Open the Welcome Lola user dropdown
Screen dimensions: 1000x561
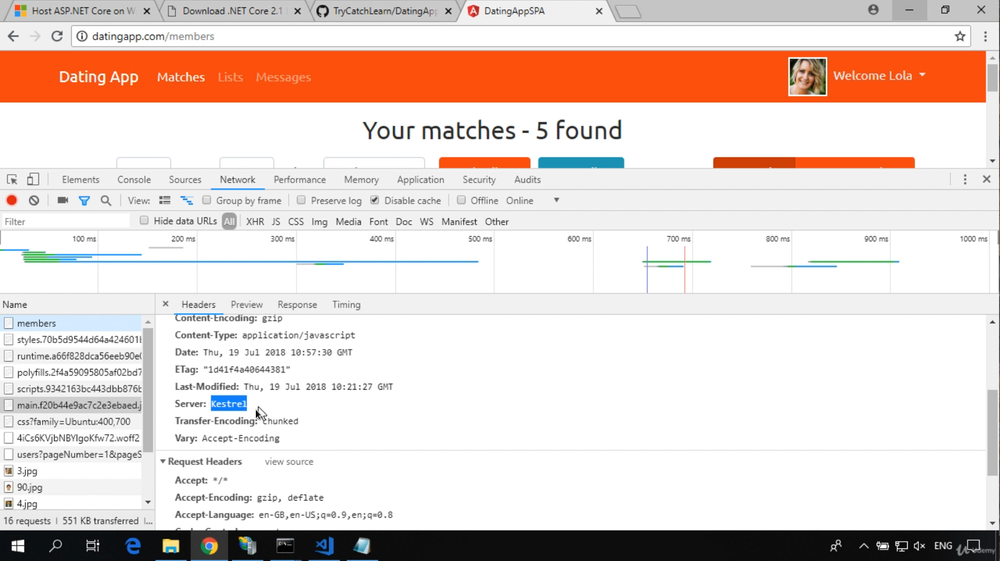pyautogui.click(x=879, y=76)
